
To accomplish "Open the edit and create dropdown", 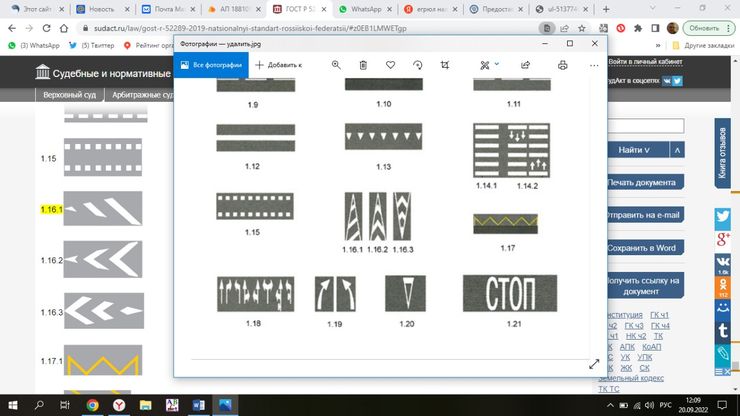I will 489,65.
